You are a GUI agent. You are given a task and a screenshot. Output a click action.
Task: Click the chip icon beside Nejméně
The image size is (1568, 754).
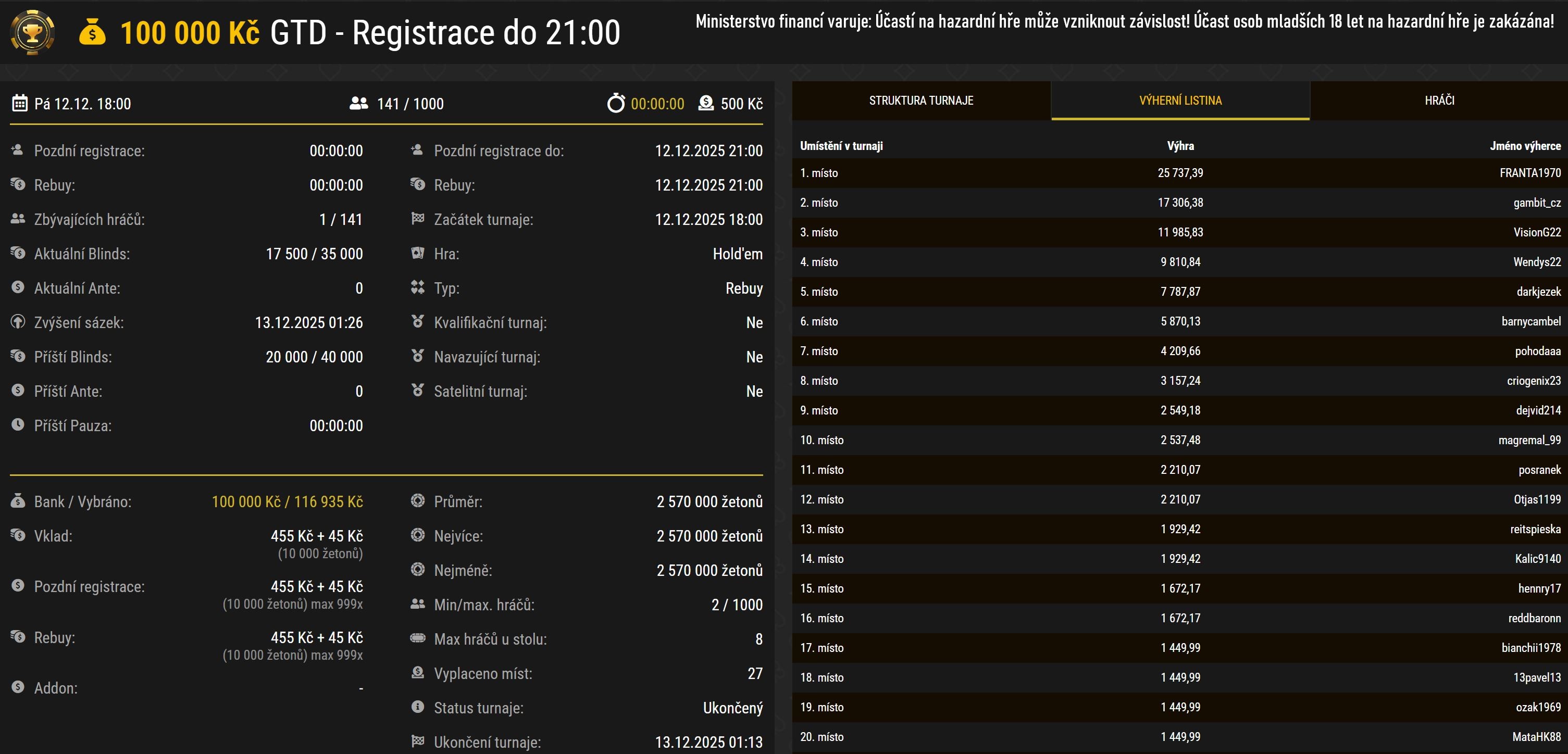(x=418, y=569)
